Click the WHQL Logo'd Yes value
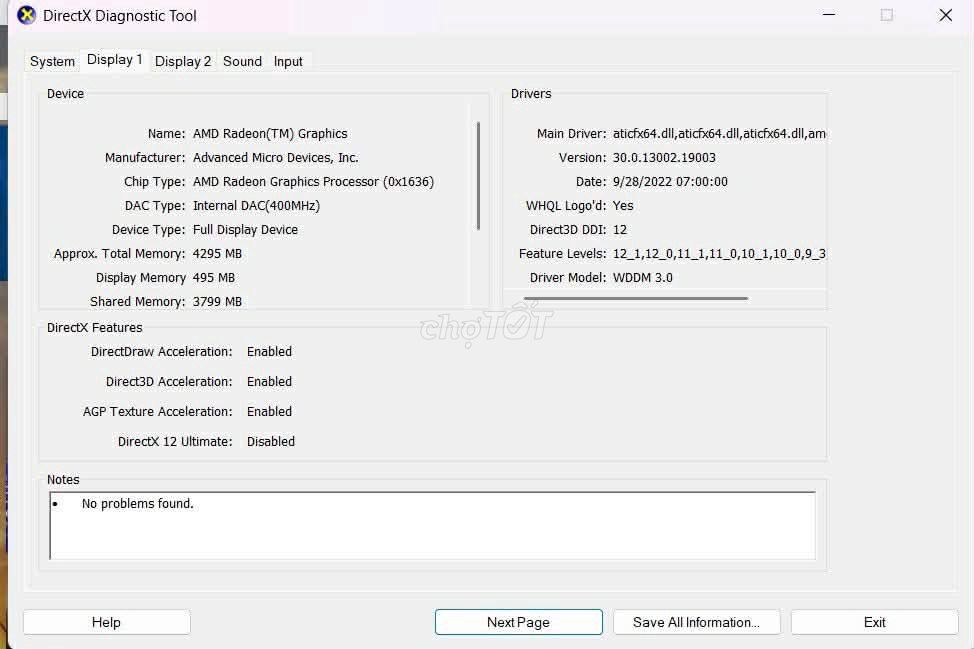The height and width of the screenshot is (649, 974). click(621, 205)
